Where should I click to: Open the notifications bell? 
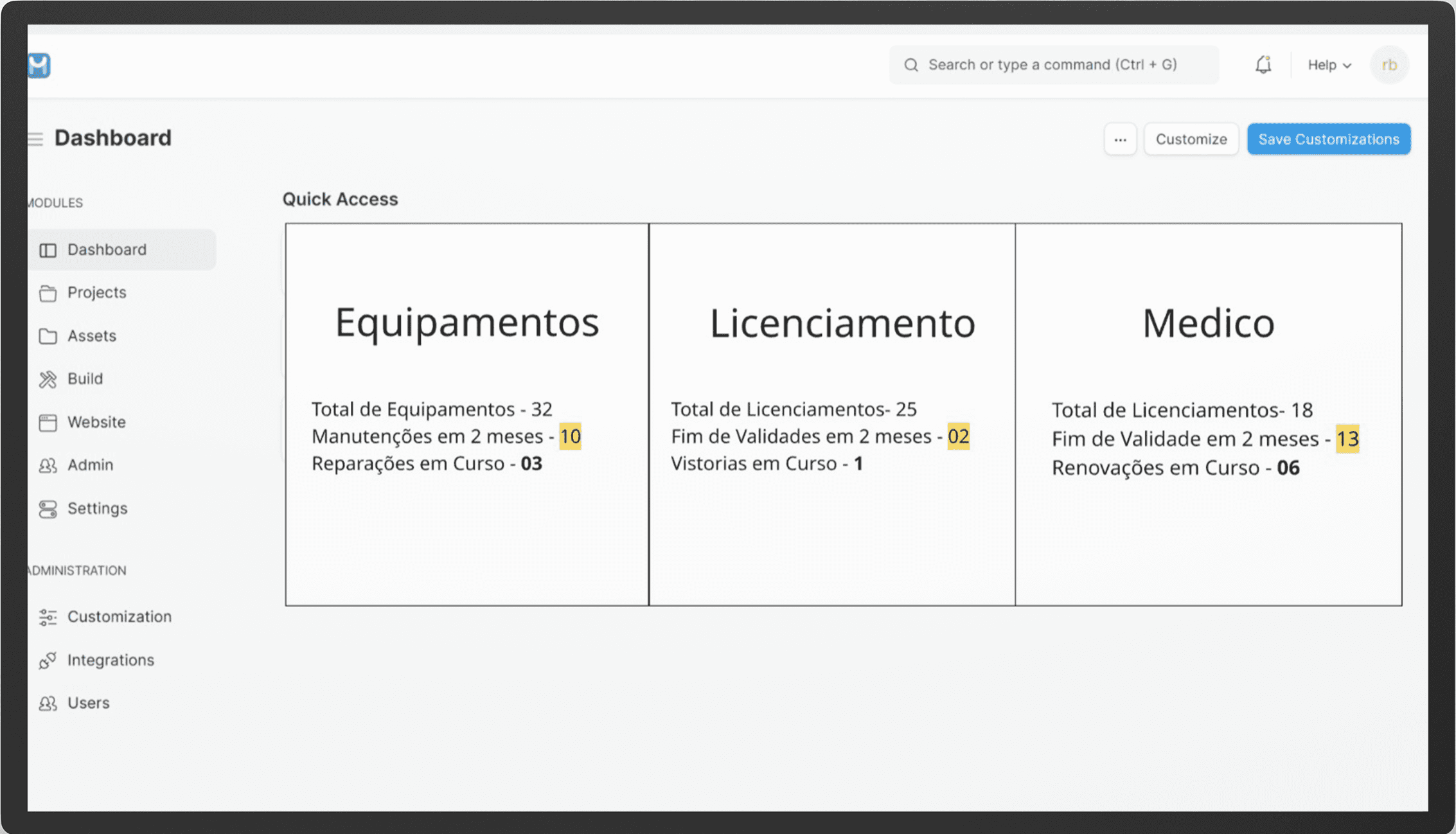1263,65
